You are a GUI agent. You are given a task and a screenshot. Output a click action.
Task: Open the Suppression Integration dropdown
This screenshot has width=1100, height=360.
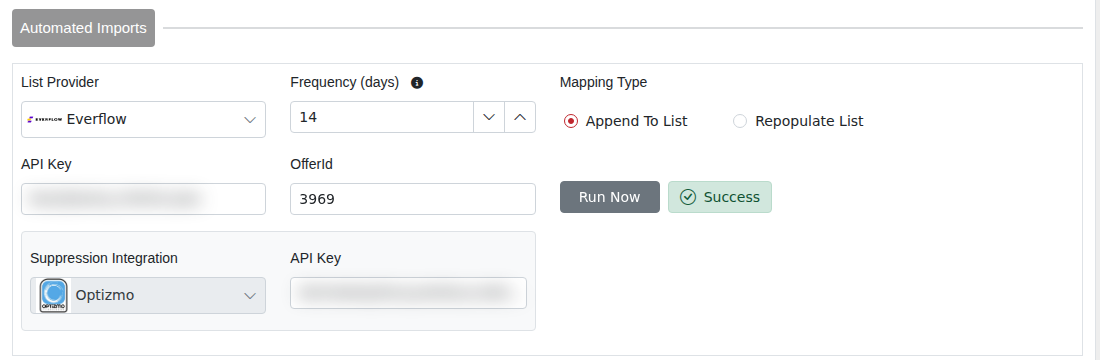coord(148,295)
